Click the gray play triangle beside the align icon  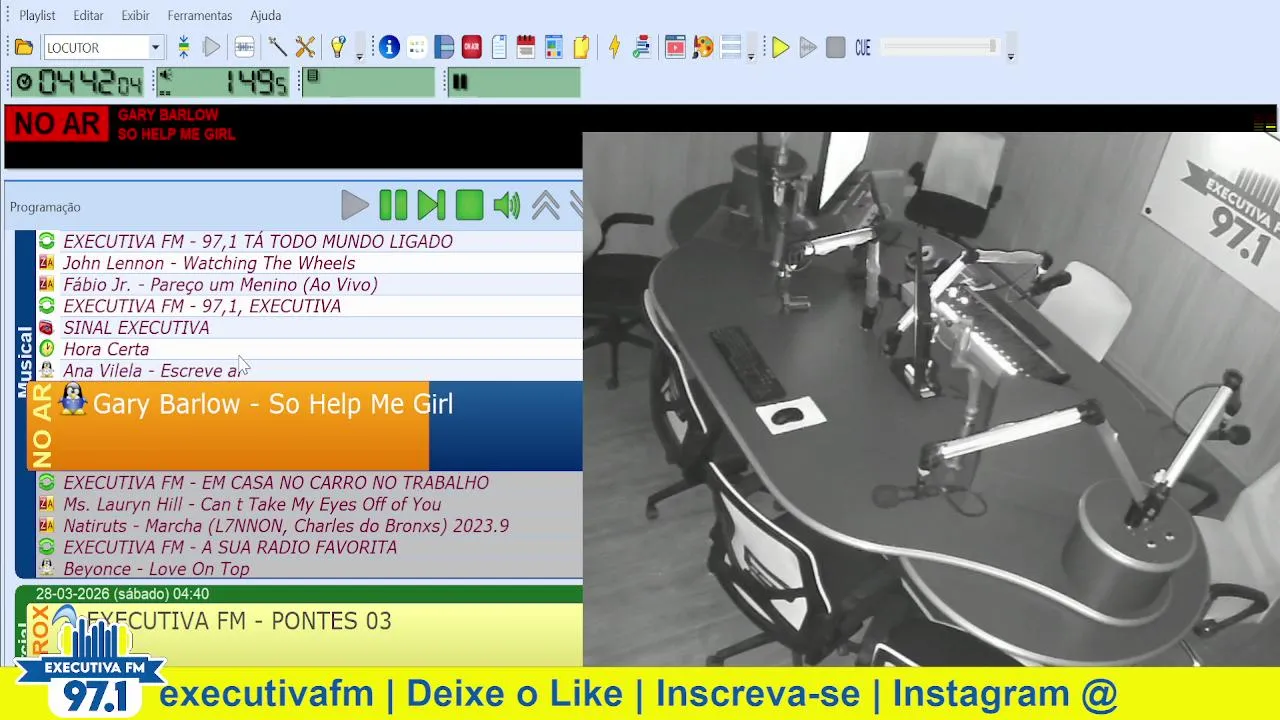coord(212,47)
